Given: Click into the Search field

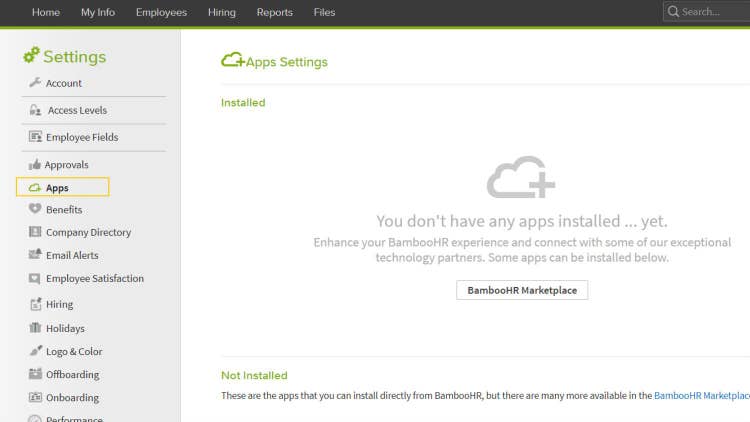Looking at the screenshot, I should [x=706, y=11].
